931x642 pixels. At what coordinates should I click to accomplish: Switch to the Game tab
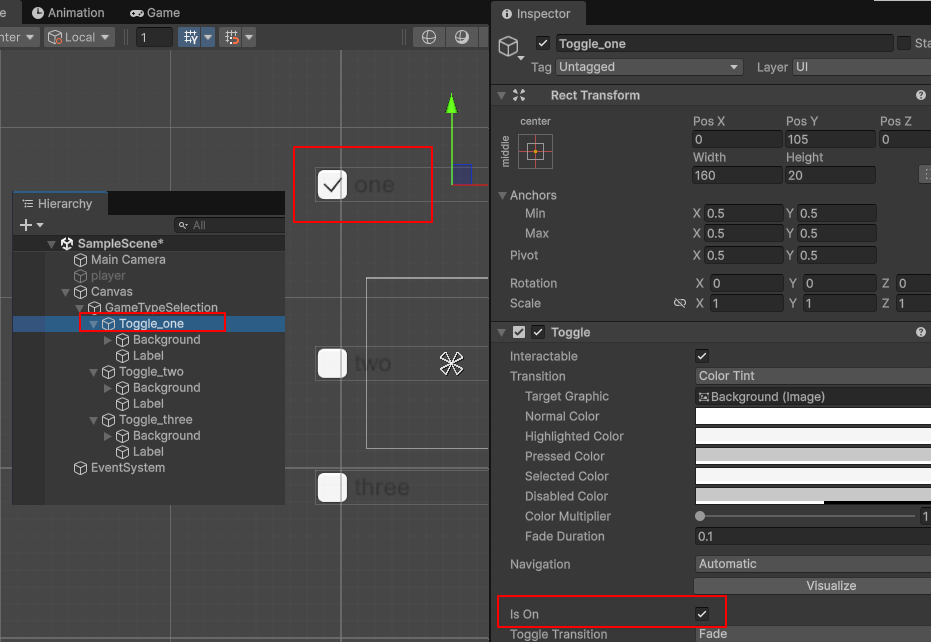pos(155,13)
